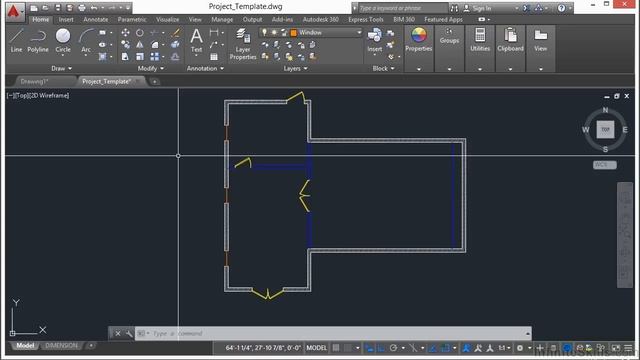Expand the View panel arrow
640x360 pixels.
(540, 69)
